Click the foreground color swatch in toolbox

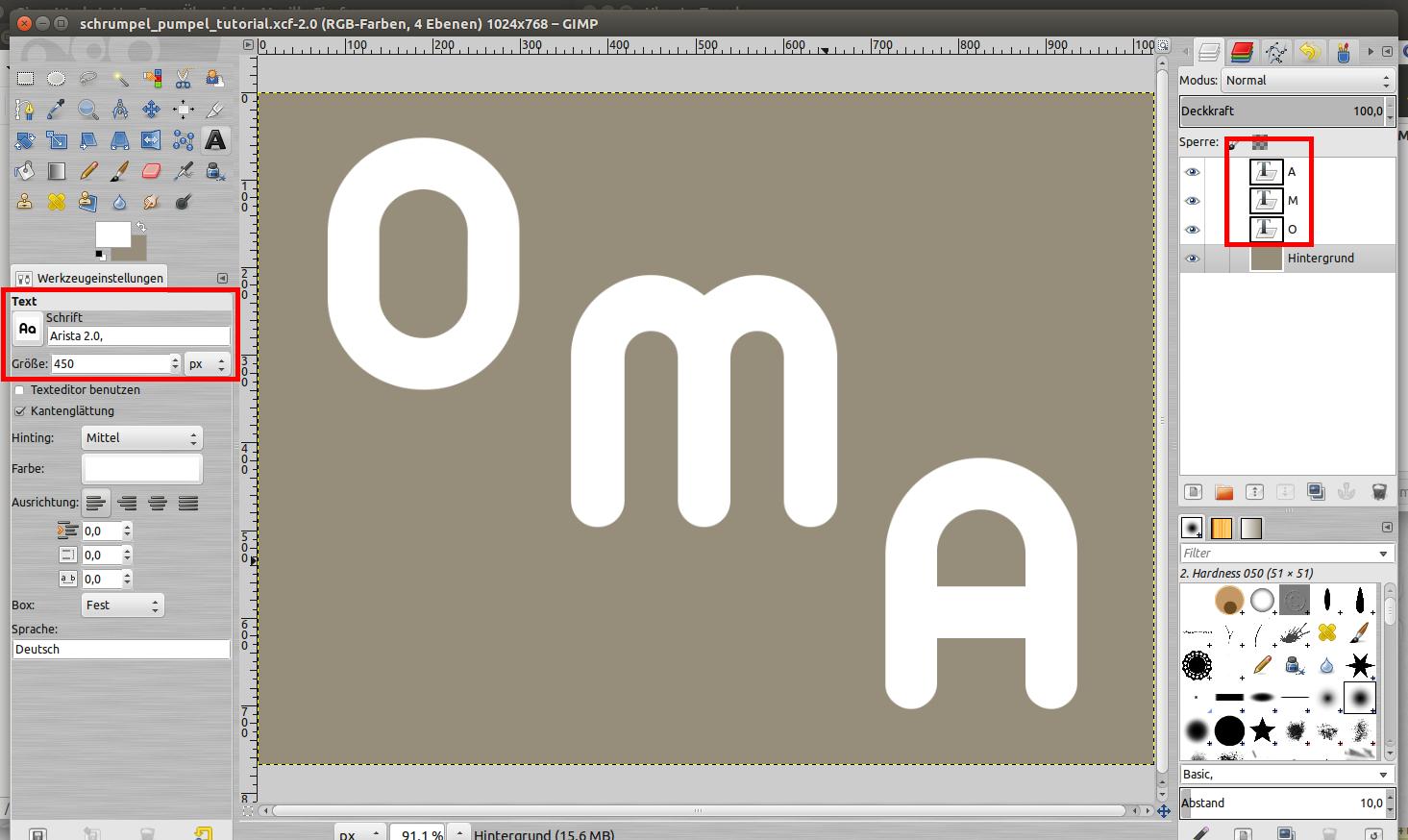click(x=112, y=234)
